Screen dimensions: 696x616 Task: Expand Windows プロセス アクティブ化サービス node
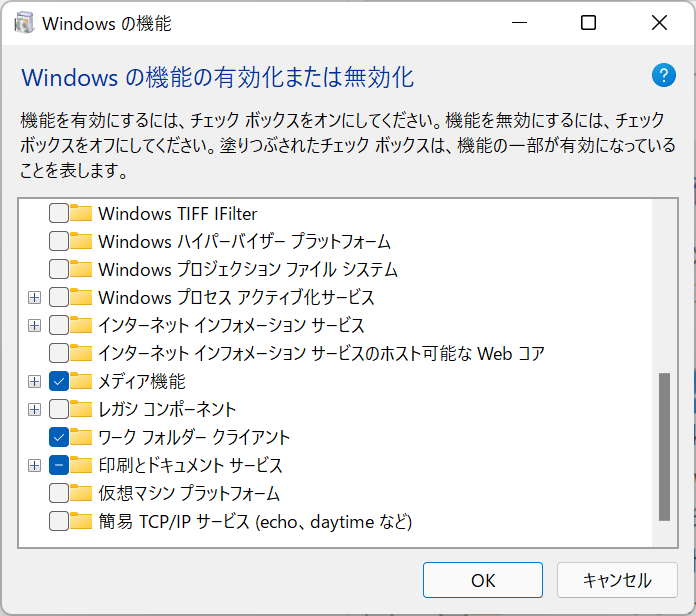pyautogui.click(x=35, y=297)
